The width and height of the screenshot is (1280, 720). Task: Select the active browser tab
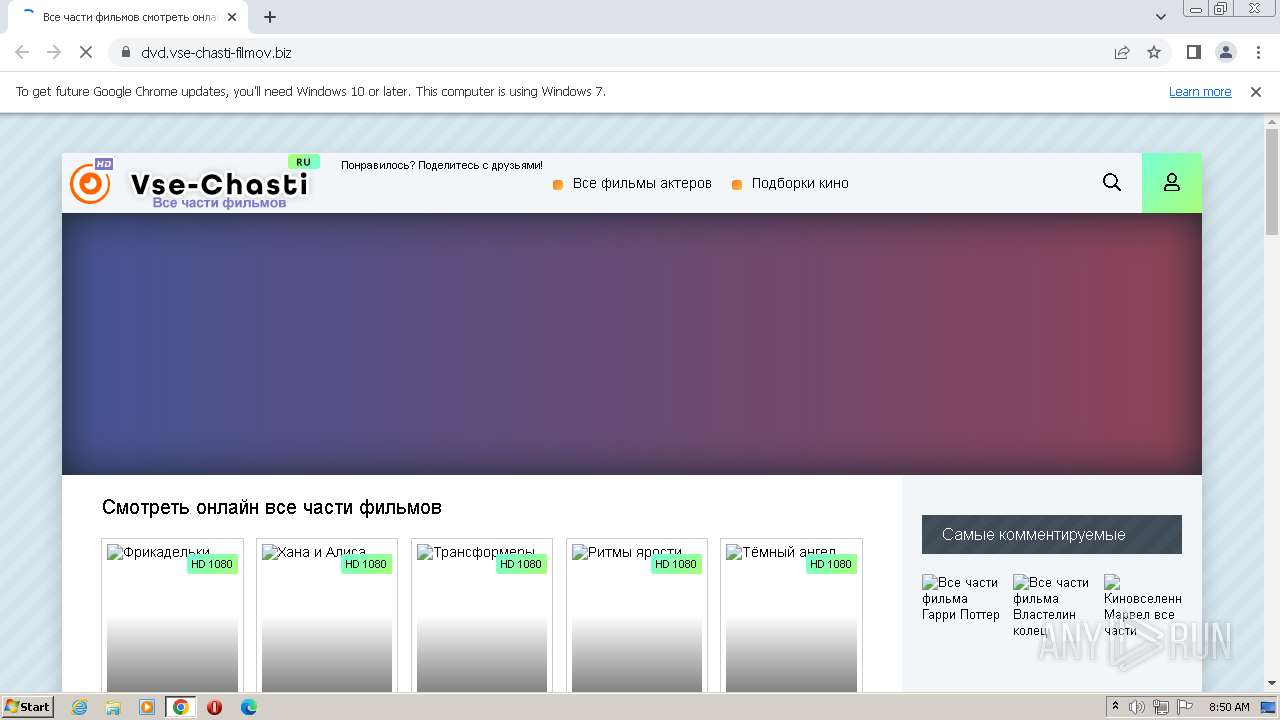tap(130, 17)
